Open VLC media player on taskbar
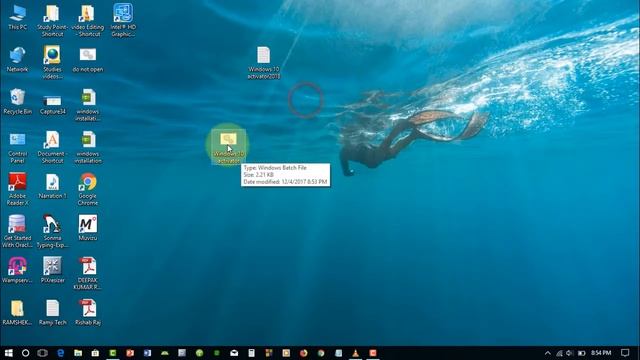This screenshot has width=640, height=360. [356, 353]
